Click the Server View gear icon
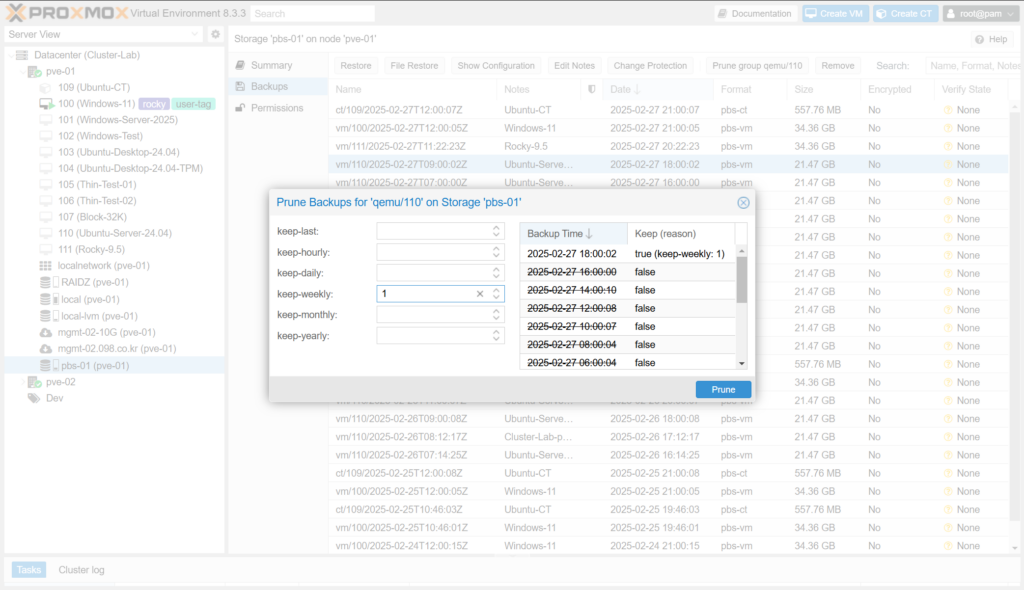This screenshot has height=590, width=1024. 215,34
